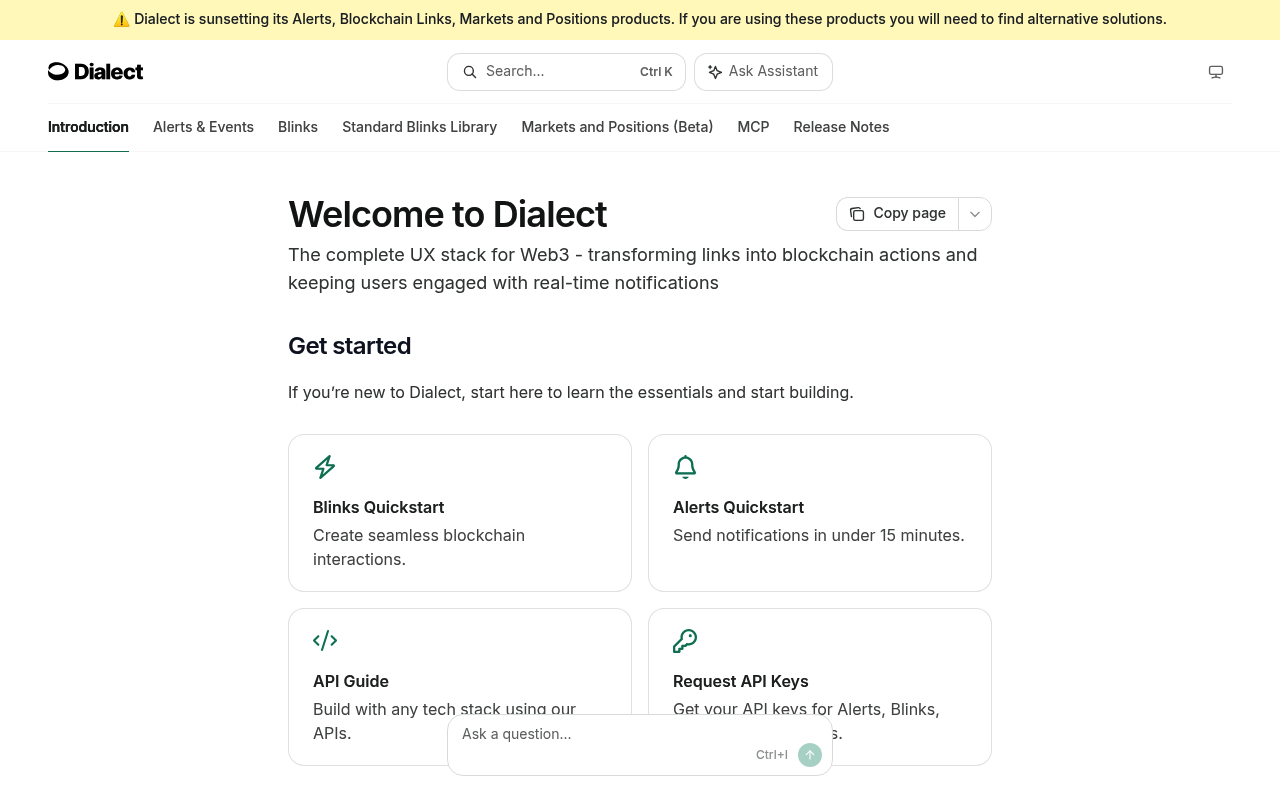Send question with the arrow button
The height and width of the screenshot is (800, 1280).
tap(810, 755)
